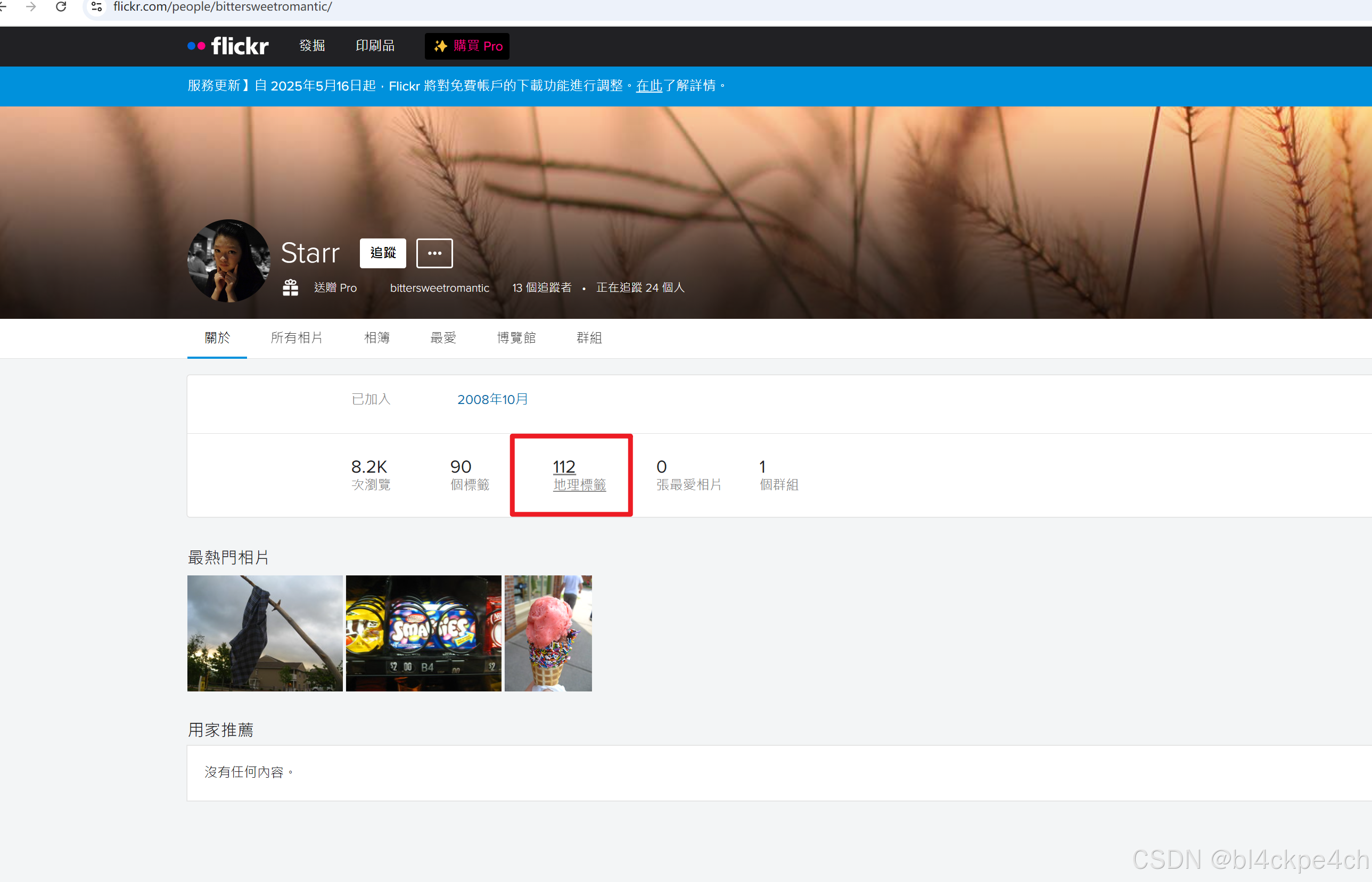Open the 最愛 tab
Image resolution: width=1372 pixels, height=882 pixels.
click(x=443, y=338)
